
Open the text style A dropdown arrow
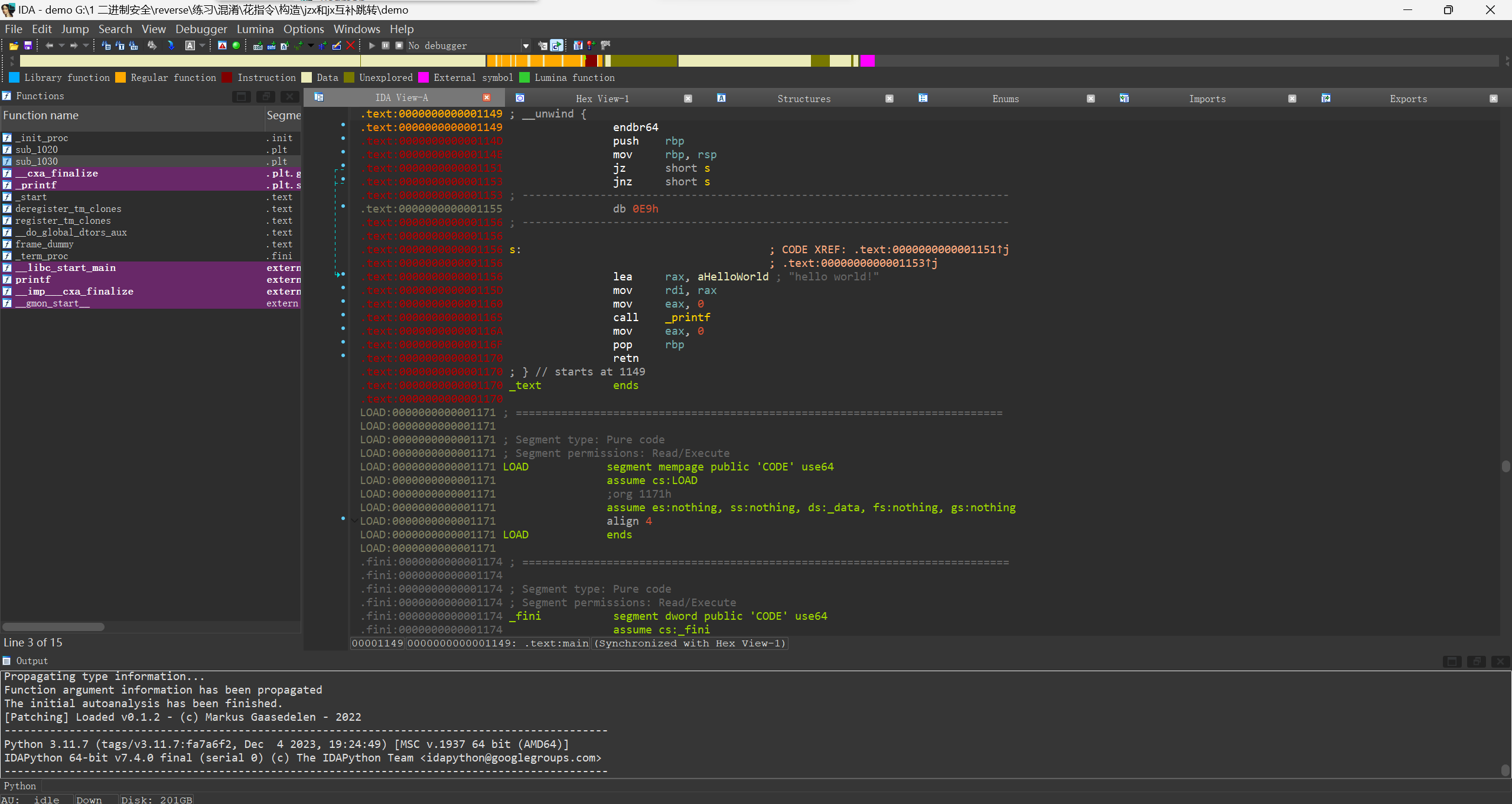203,45
